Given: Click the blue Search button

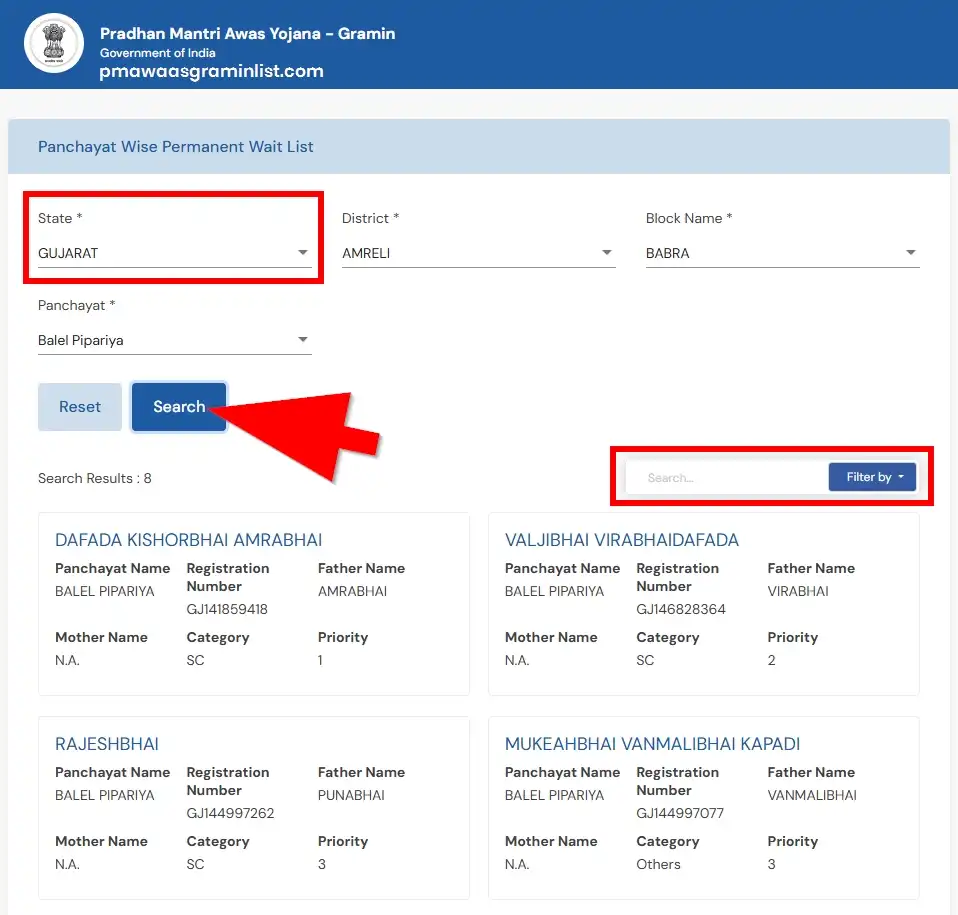Looking at the screenshot, I should point(179,407).
